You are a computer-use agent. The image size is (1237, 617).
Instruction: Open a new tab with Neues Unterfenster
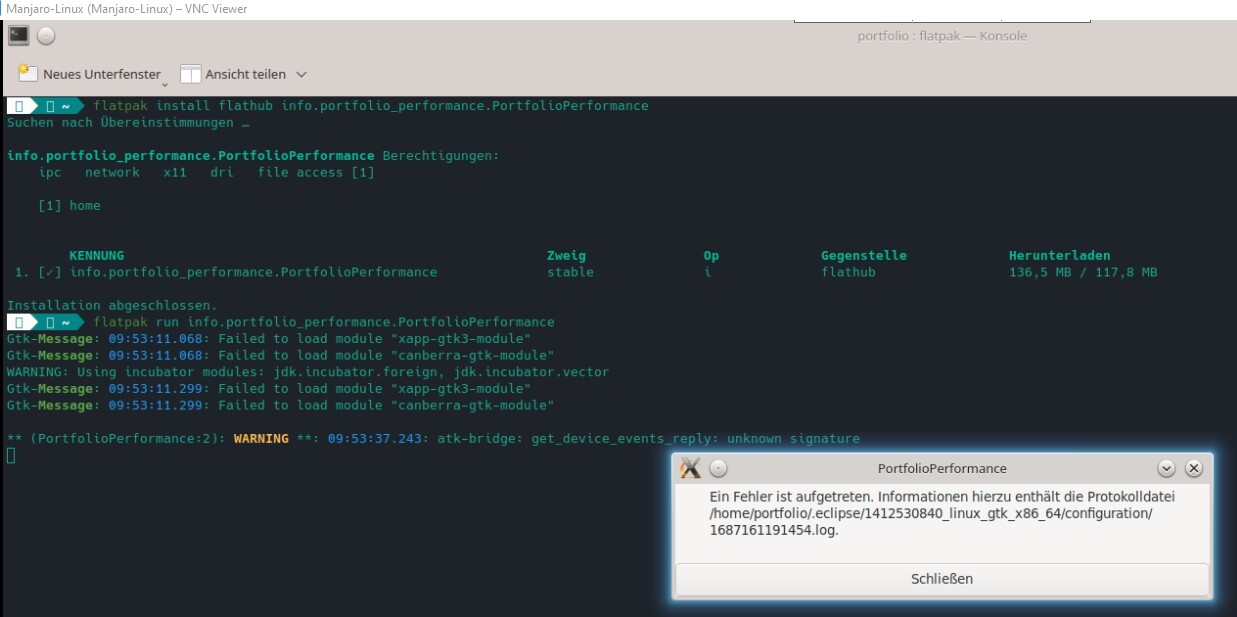[89, 74]
